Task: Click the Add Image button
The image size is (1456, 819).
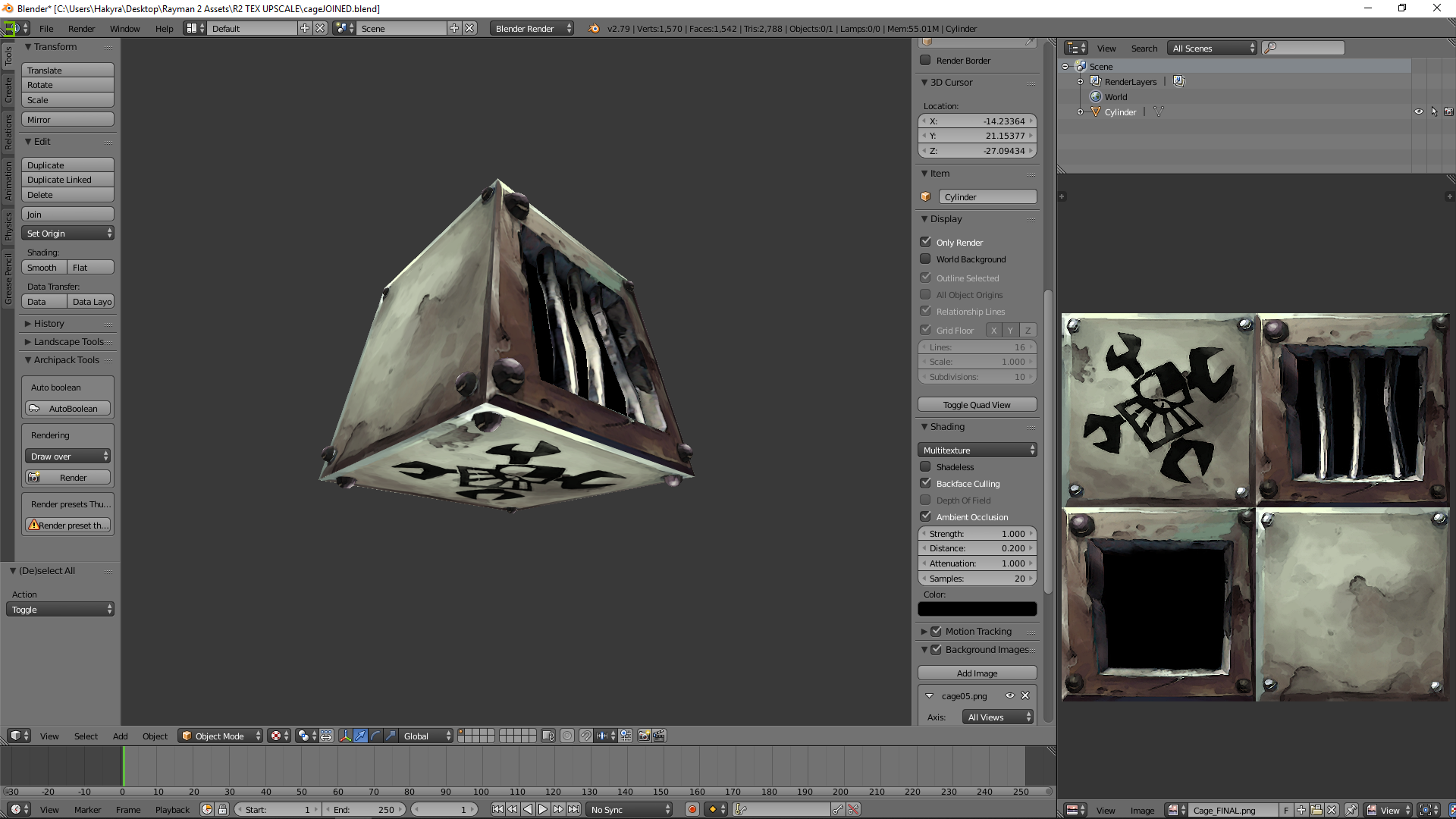Action: (977, 673)
